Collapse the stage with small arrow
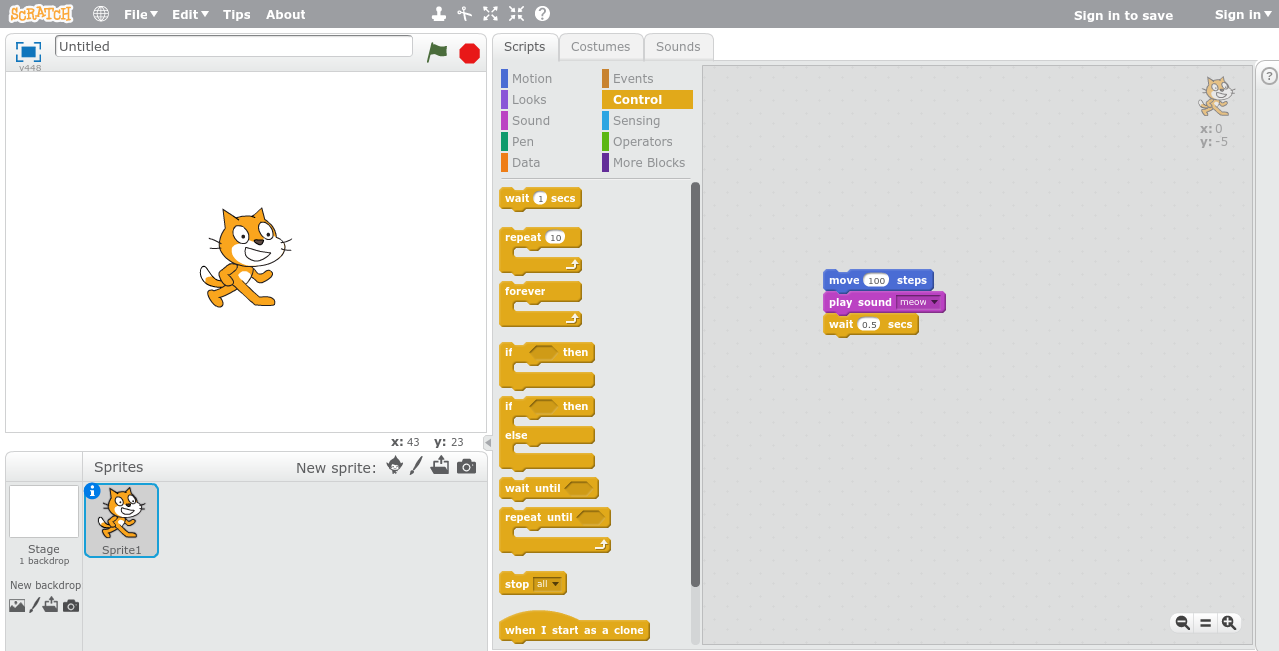This screenshot has height=651, width=1279. [x=488, y=442]
